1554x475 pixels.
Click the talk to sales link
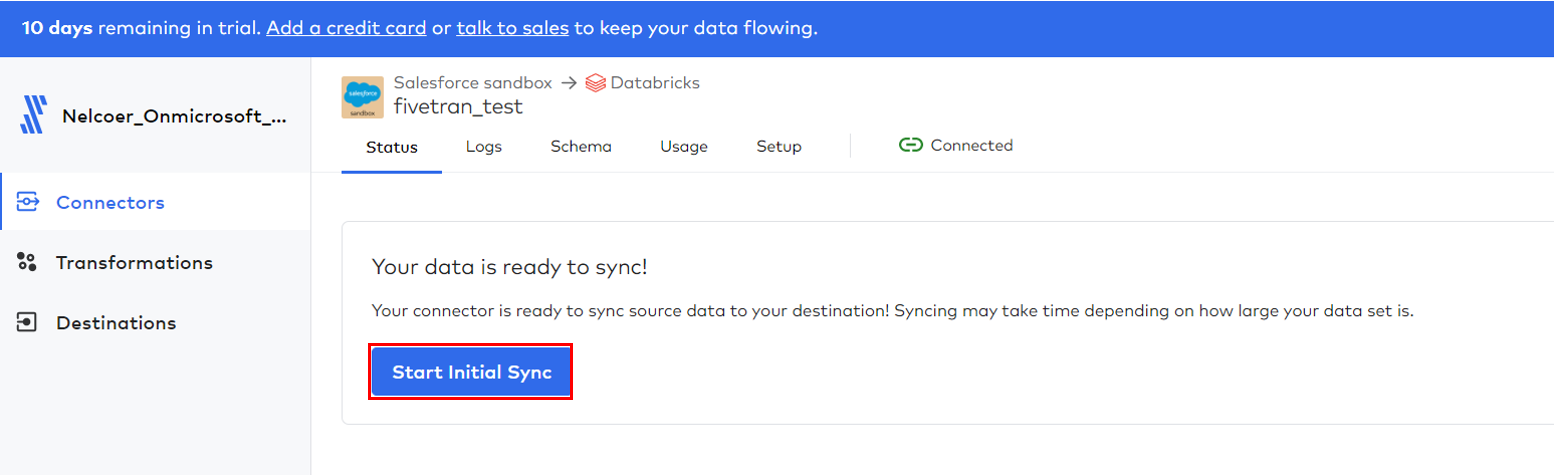pyautogui.click(x=513, y=28)
